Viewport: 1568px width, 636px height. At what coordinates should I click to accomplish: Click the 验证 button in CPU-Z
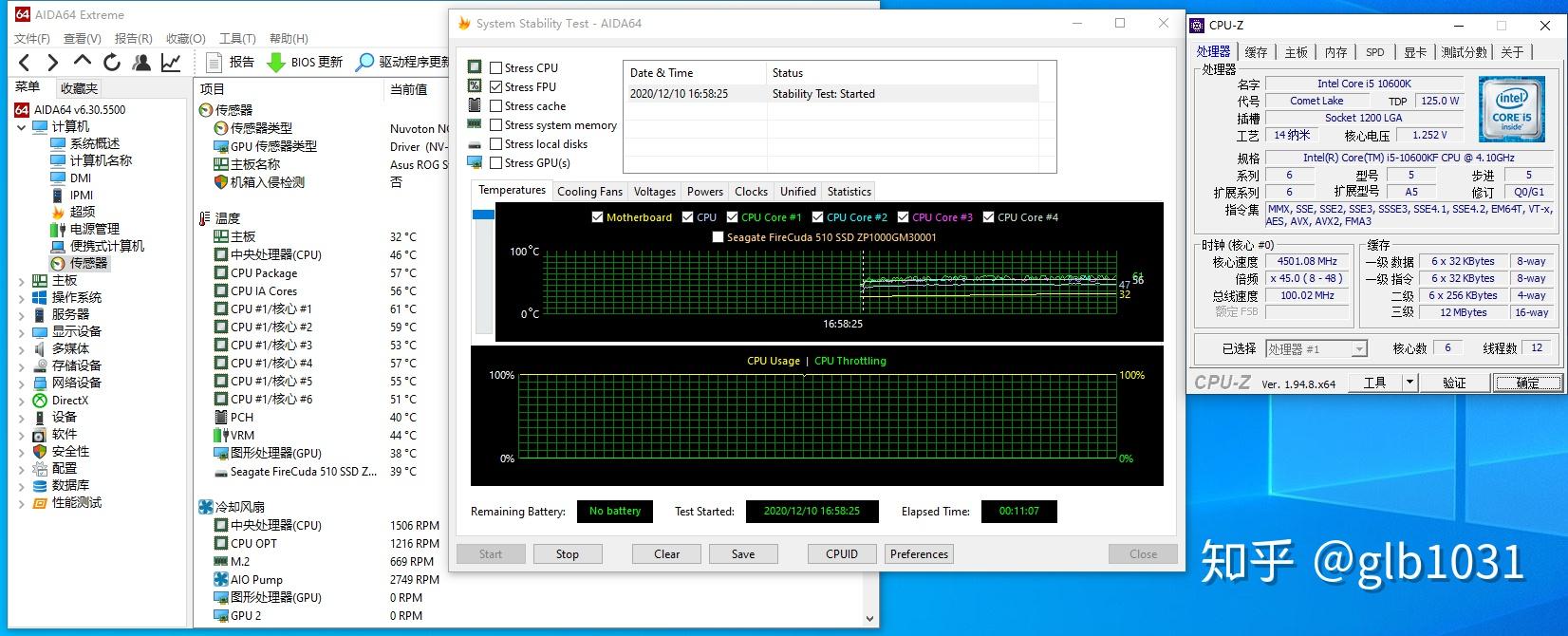click(x=1454, y=383)
